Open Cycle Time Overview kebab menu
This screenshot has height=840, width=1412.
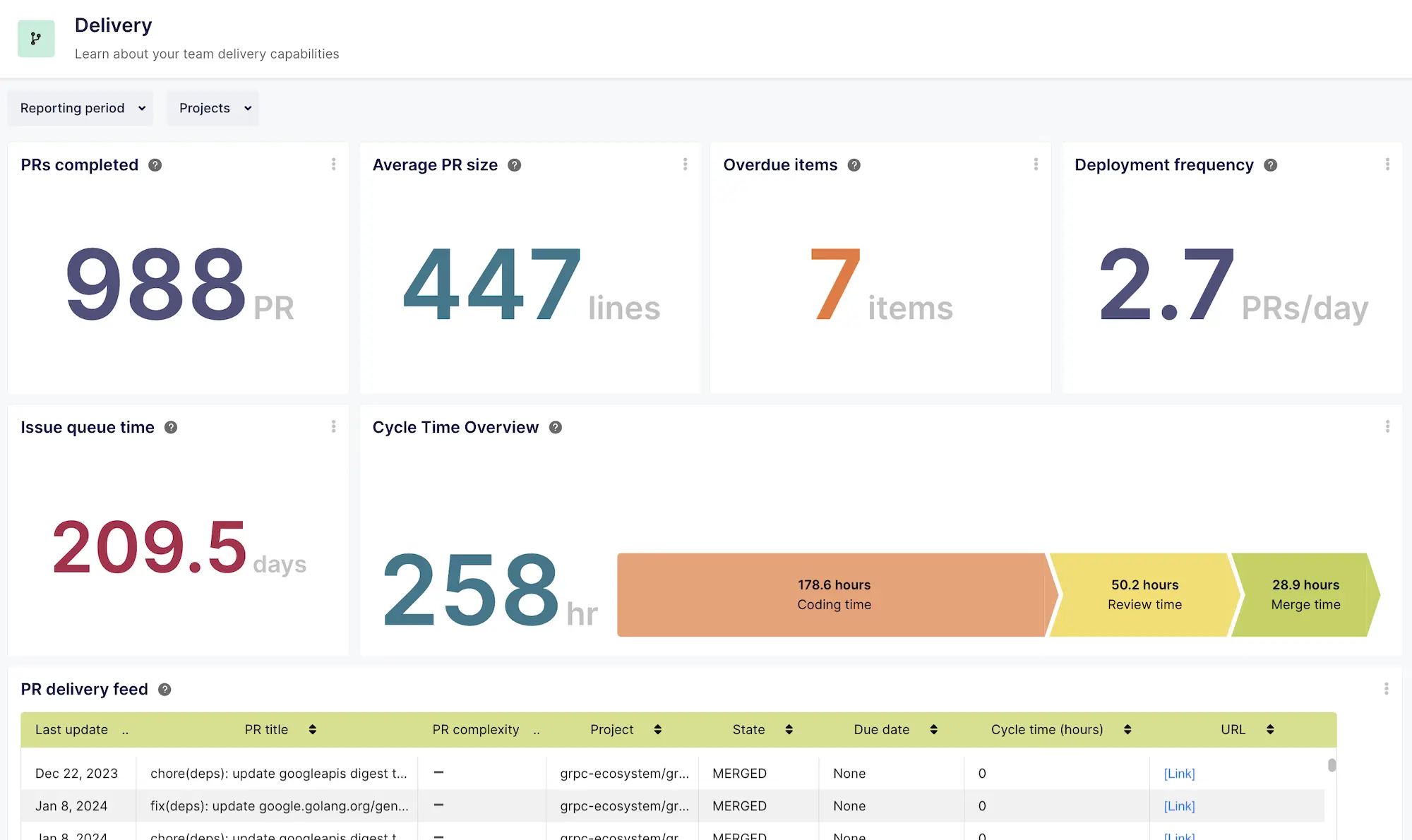click(1387, 426)
